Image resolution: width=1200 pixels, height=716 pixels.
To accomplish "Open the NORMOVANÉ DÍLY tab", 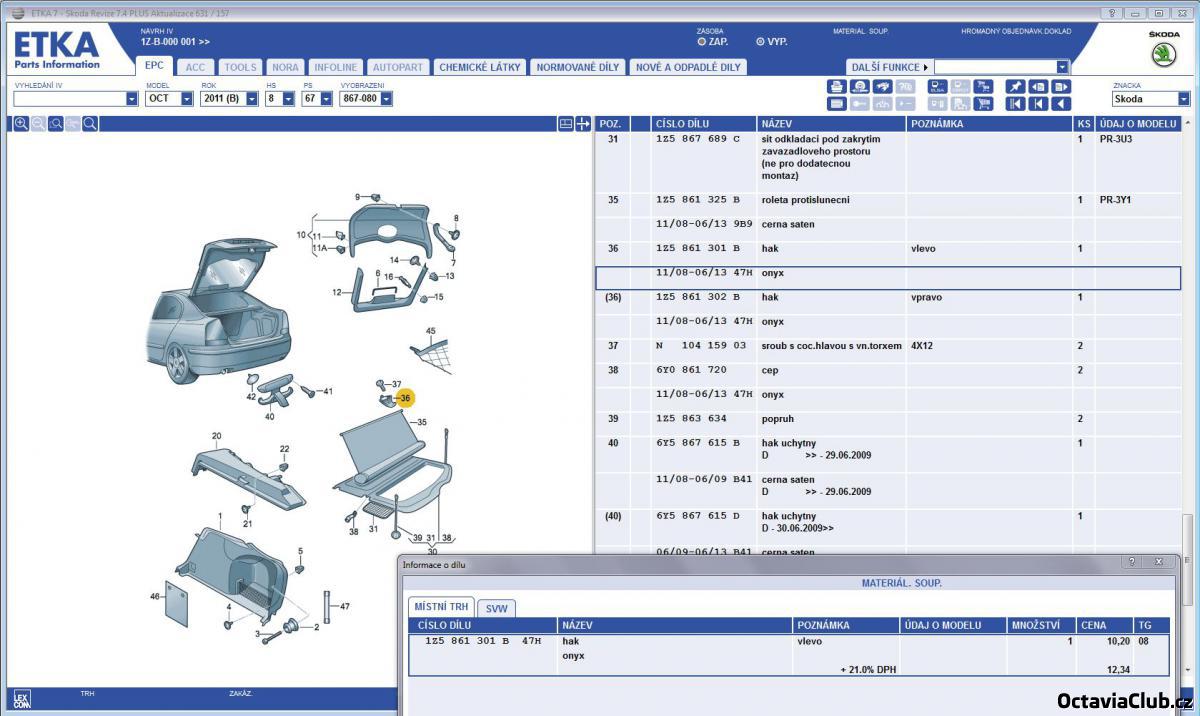I will pyautogui.click(x=578, y=67).
